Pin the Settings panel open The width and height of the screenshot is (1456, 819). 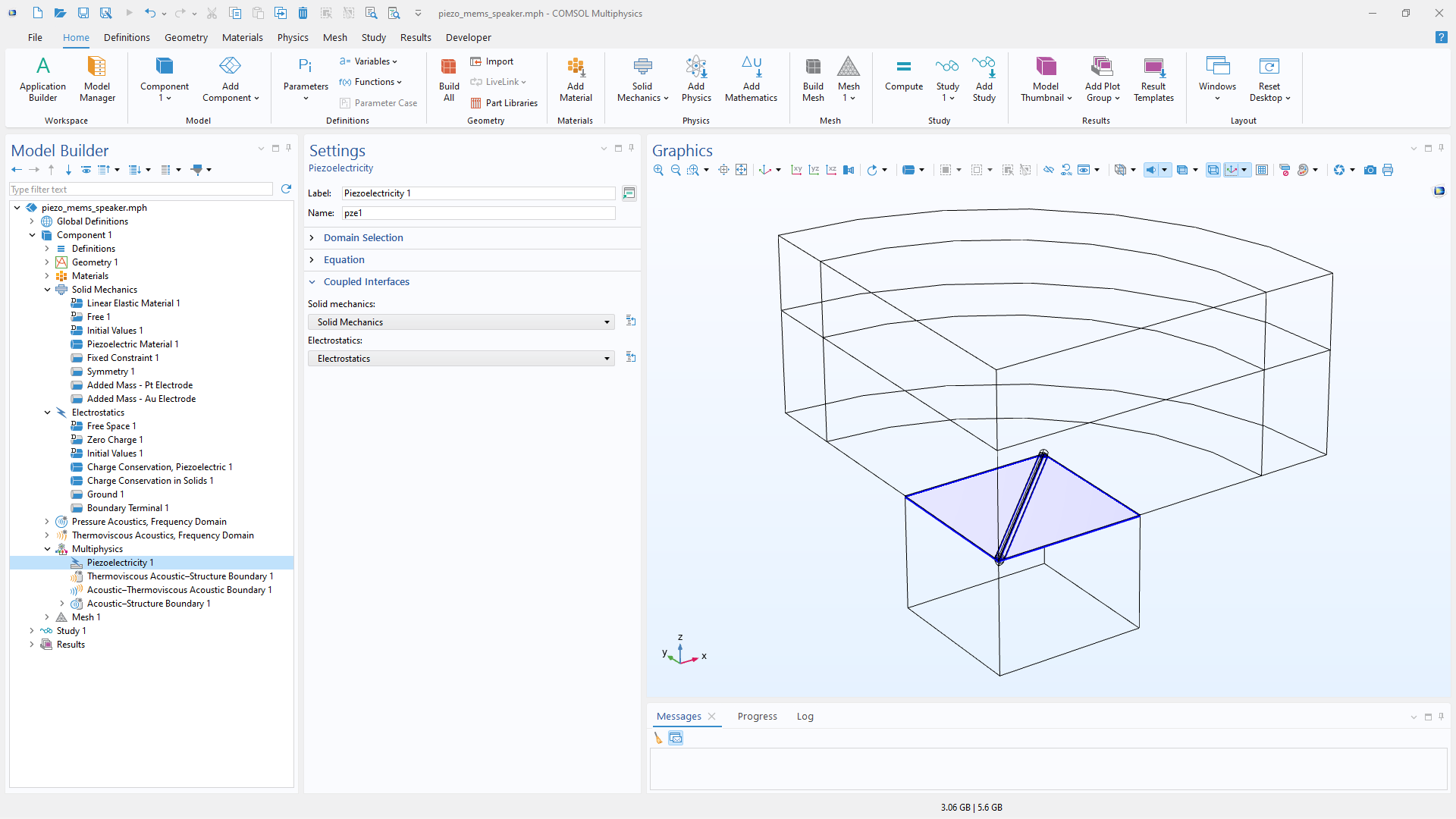631,148
